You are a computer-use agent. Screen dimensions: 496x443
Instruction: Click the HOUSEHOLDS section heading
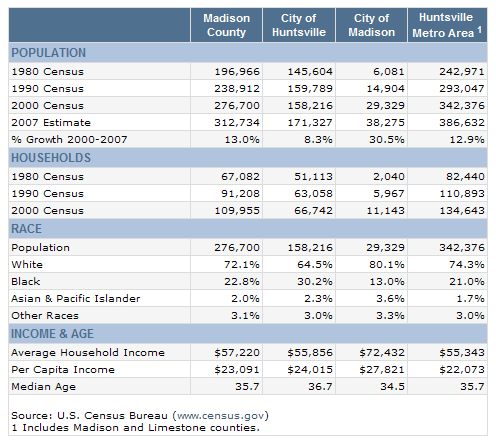pyautogui.click(x=51, y=158)
